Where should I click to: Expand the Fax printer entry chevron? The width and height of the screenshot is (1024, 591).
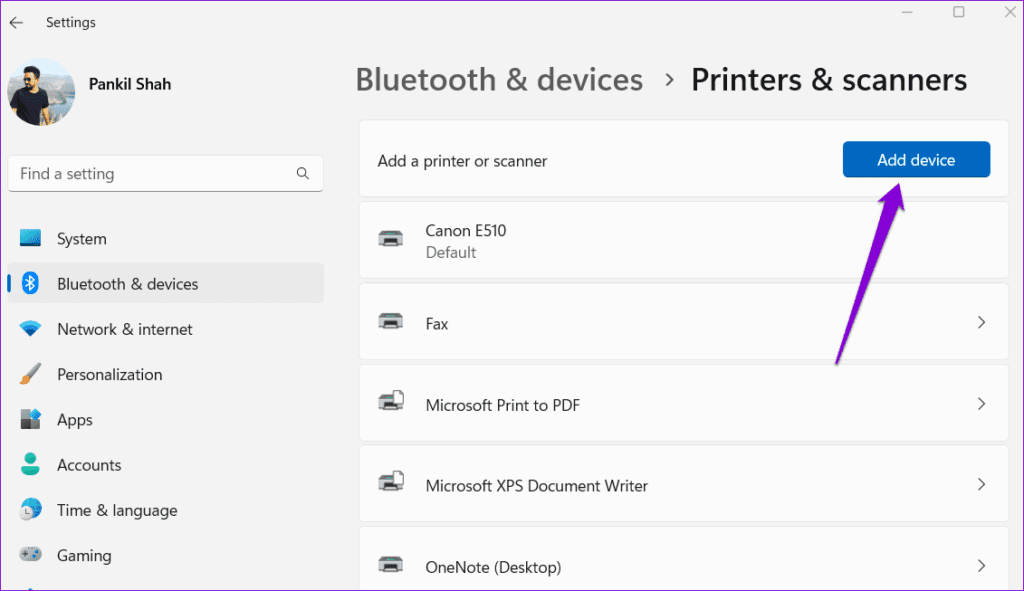click(x=981, y=323)
